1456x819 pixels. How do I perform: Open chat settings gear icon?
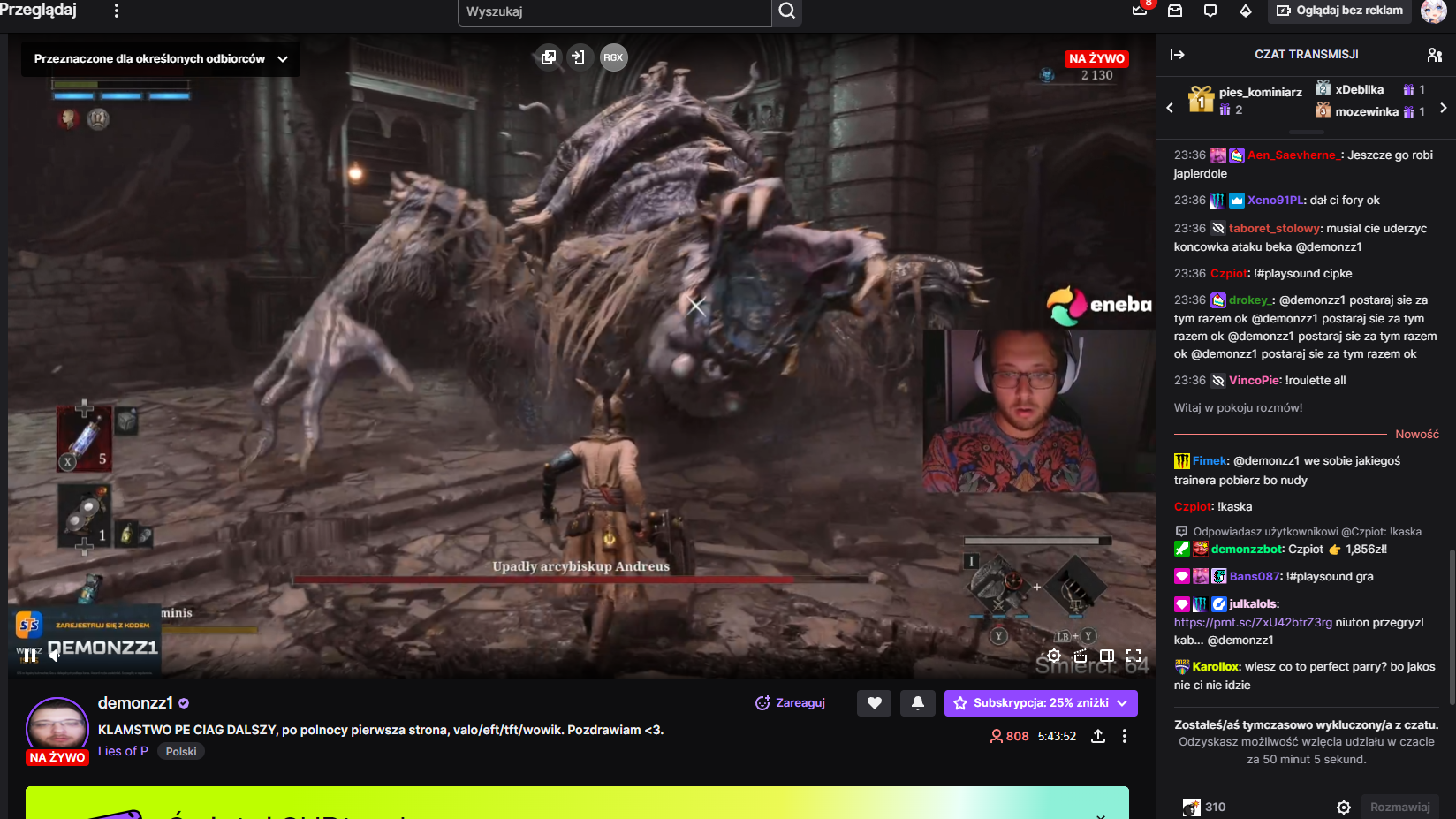(x=1344, y=808)
